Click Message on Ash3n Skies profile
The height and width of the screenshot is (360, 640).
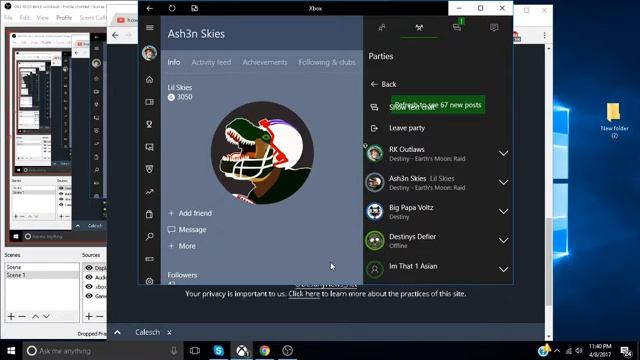coord(187,229)
